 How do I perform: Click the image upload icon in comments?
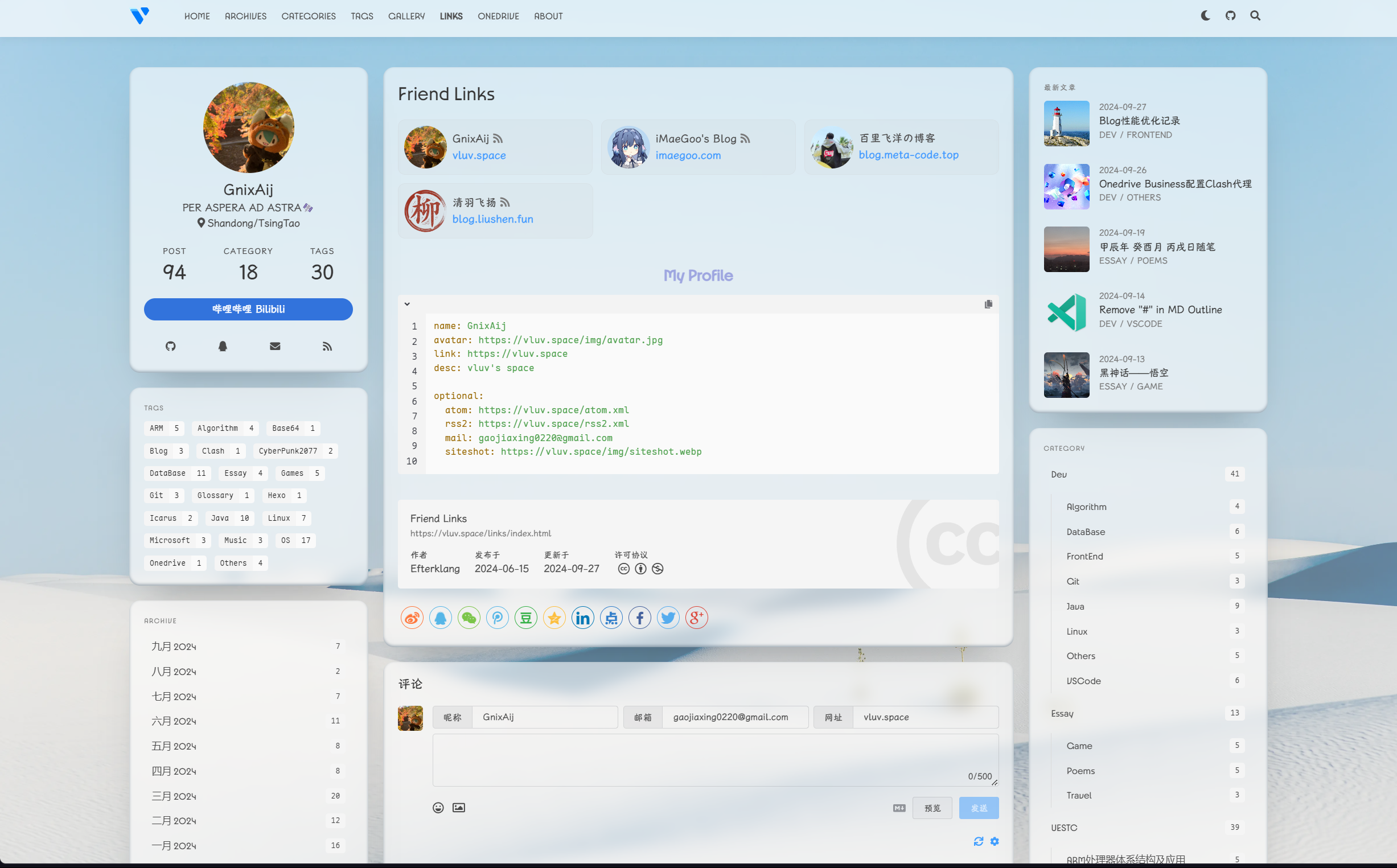click(x=459, y=808)
